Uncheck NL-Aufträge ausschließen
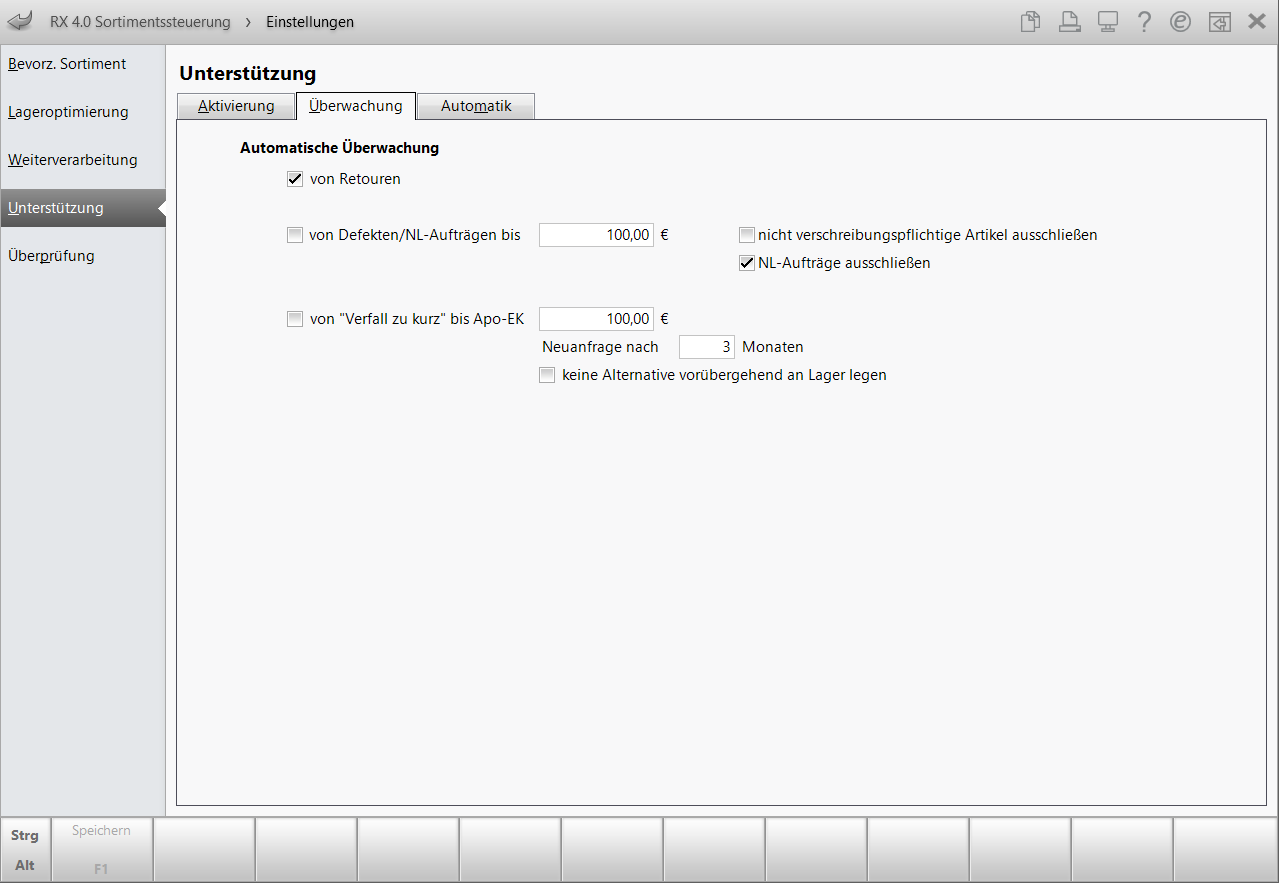The width and height of the screenshot is (1279, 883). [747, 264]
